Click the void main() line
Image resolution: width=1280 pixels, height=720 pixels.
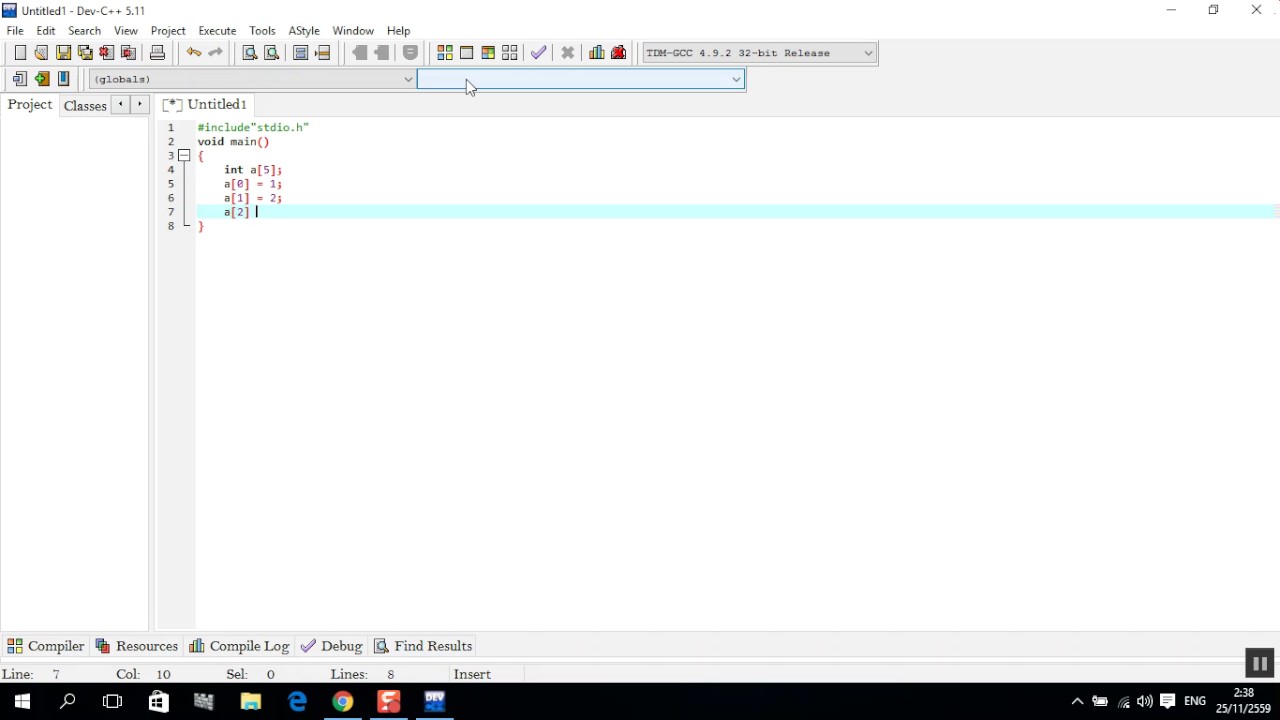(233, 142)
